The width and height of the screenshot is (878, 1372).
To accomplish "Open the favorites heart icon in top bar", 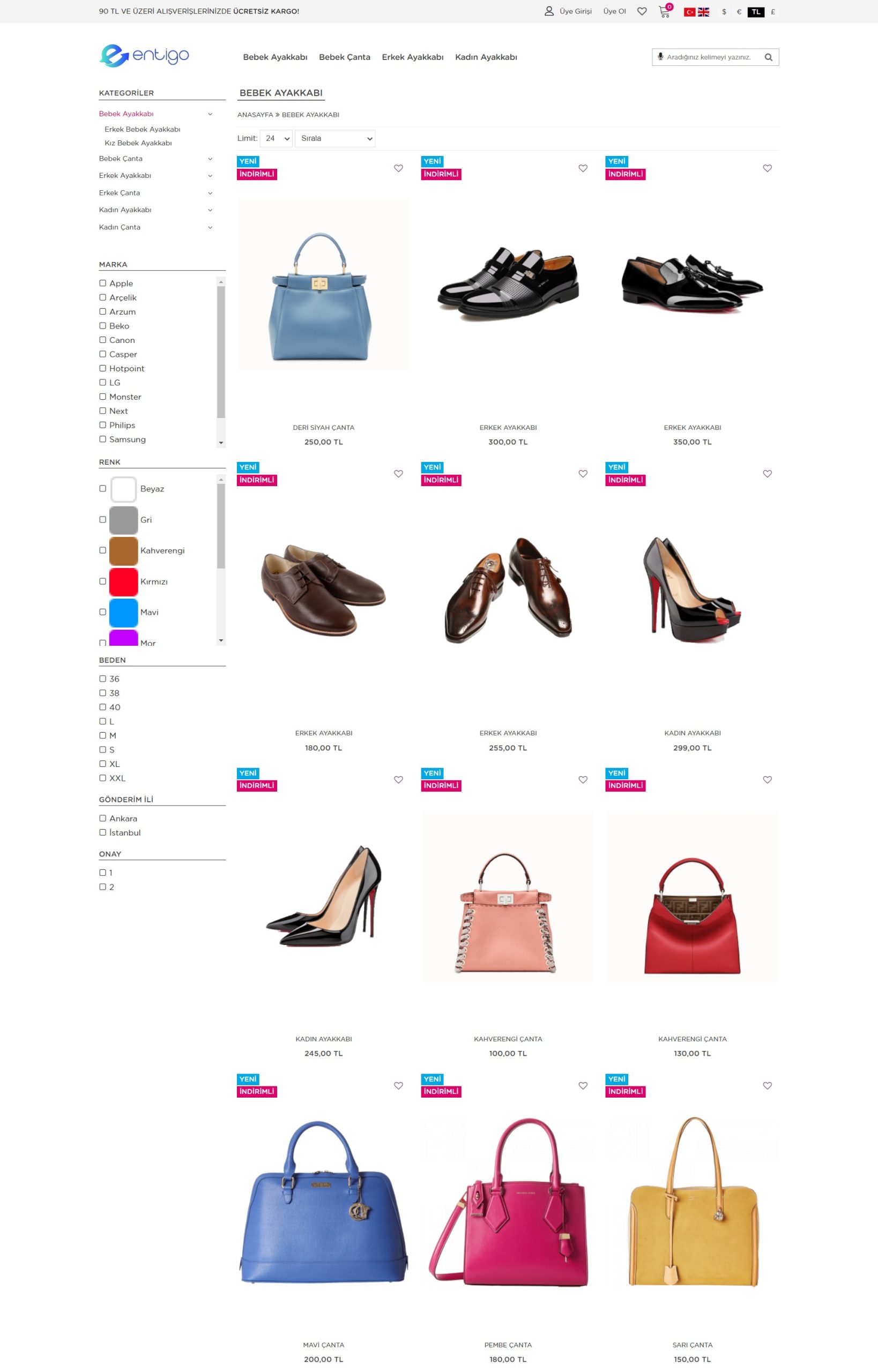I will point(642,11).
